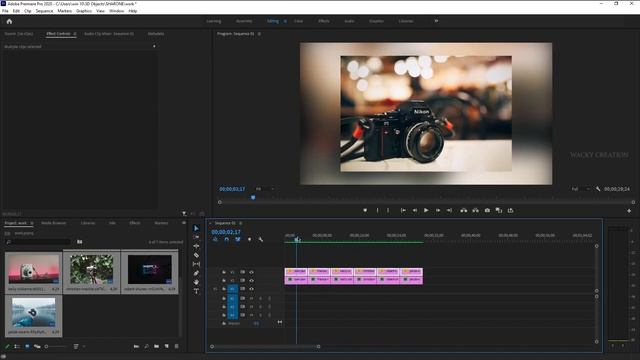Switch to Media Browser tab
Image resolution: width=640 pixels, height=360 pixels.
[x=53, y=223]
